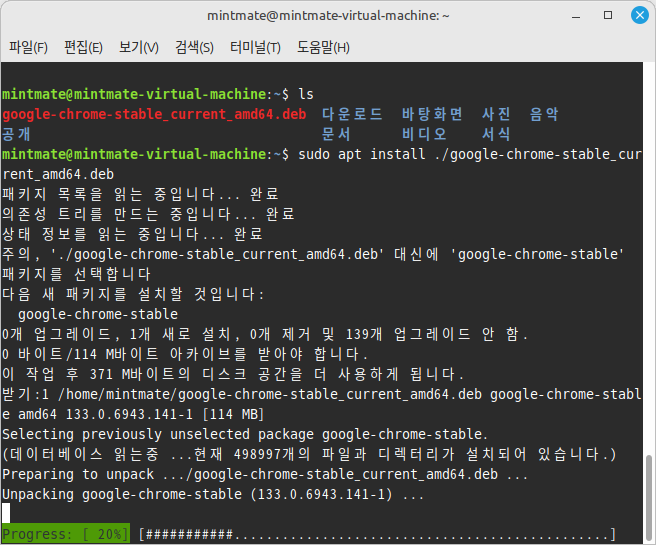Open the 보기(V) menu
This screenshot has height=545, width=656.
pyautogui.click(x=138, y=47)
